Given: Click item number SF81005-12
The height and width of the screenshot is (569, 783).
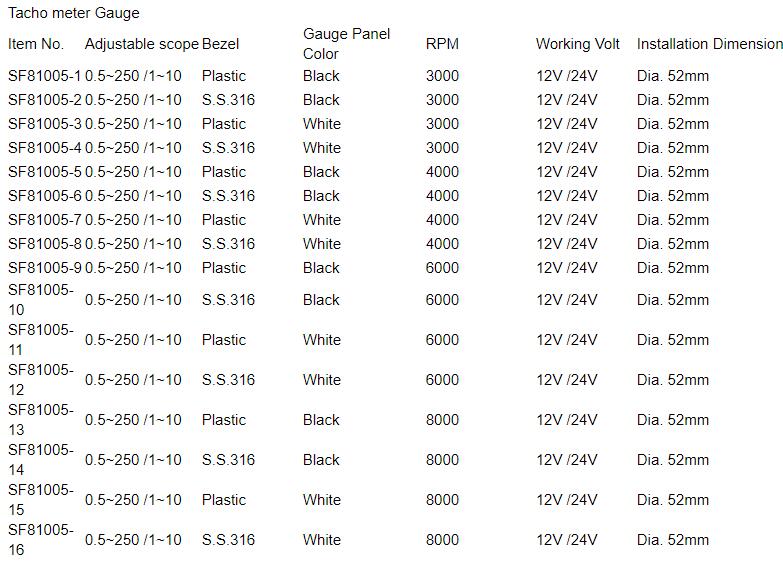Looking at the screenshot, I should coord(41,380).
